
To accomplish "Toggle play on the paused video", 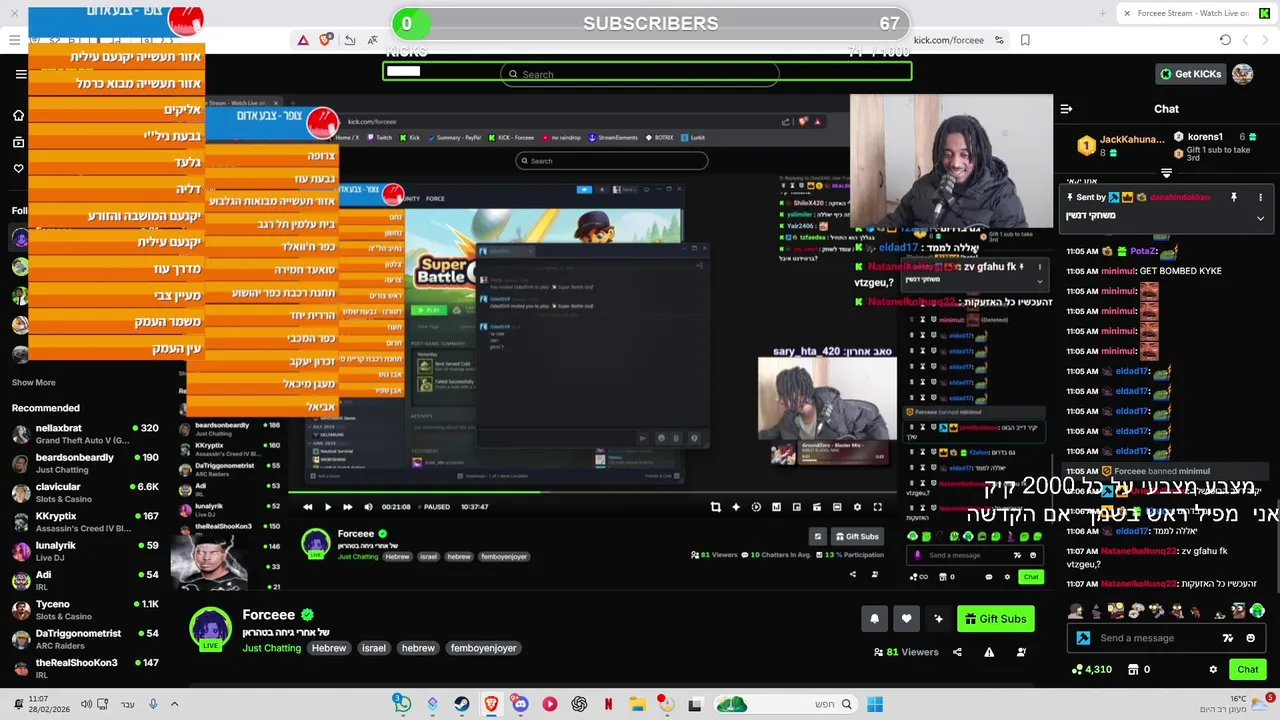I will click(327, 507).
